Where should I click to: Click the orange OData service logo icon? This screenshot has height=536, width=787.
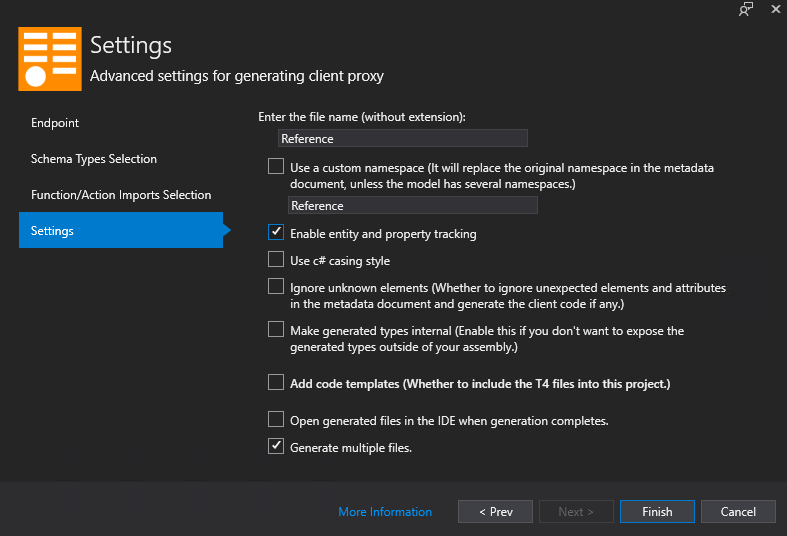[x=50, y=59]
